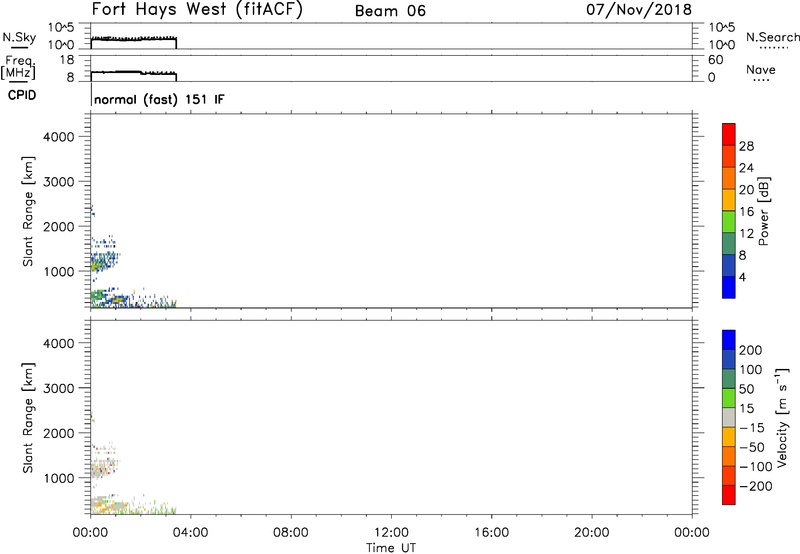Select the 'normal (fast) 151 IF' mode text

tap(159, 99)
